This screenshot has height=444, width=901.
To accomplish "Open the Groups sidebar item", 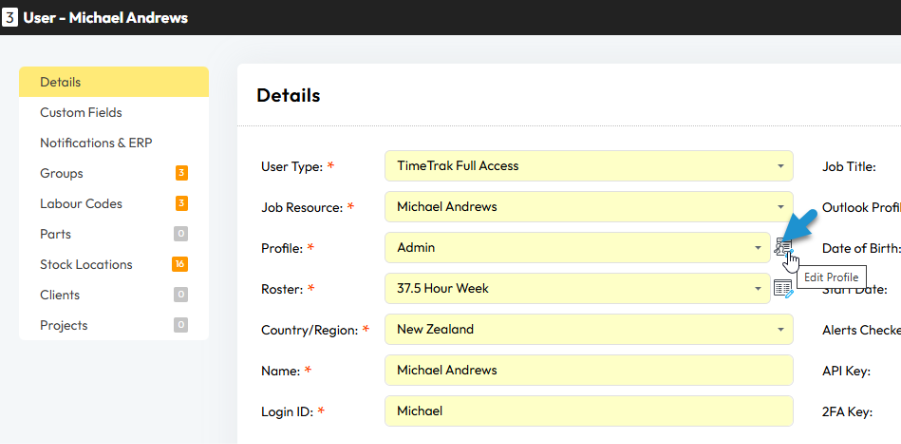I will (x=61, y=174).
